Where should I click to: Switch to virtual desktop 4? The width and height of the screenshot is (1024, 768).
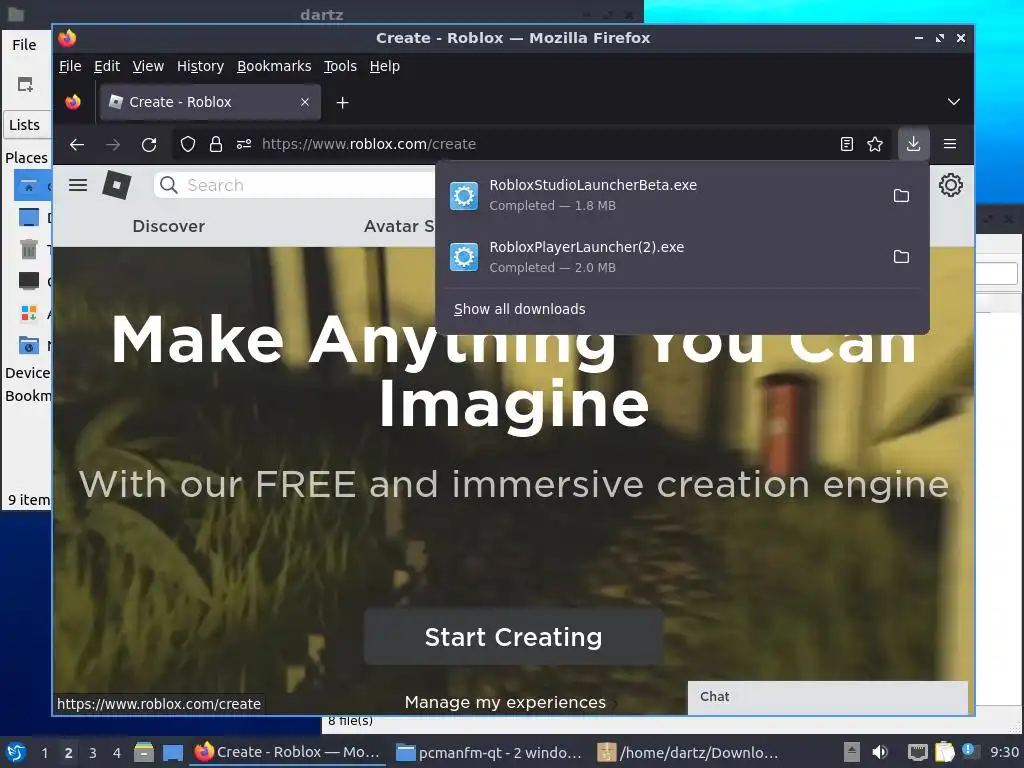[117, 753]
